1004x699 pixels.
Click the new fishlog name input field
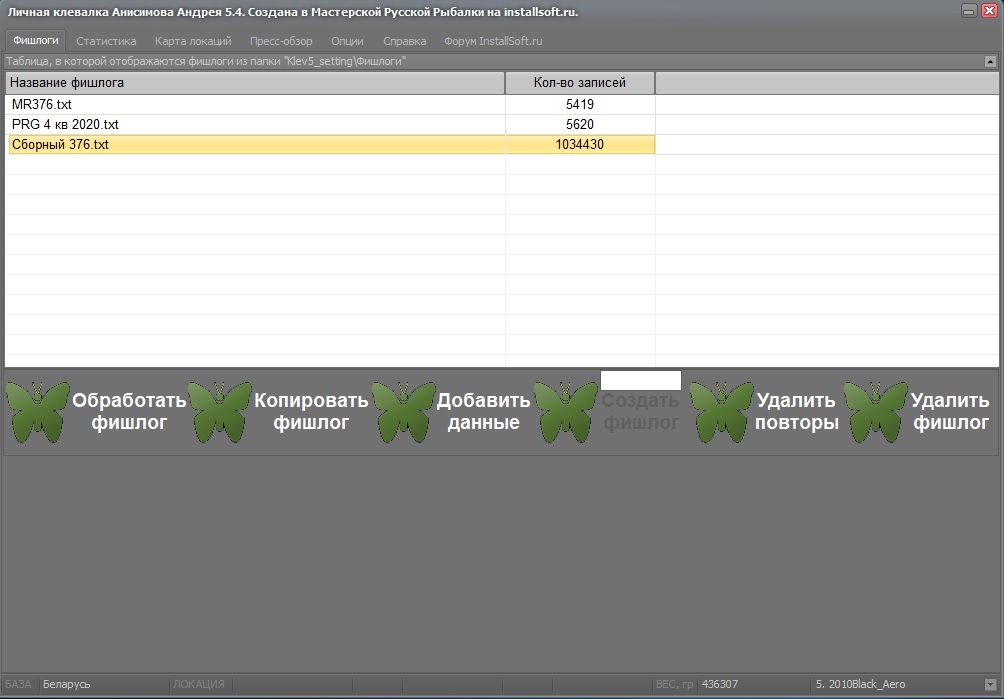(x=640, y=380)
